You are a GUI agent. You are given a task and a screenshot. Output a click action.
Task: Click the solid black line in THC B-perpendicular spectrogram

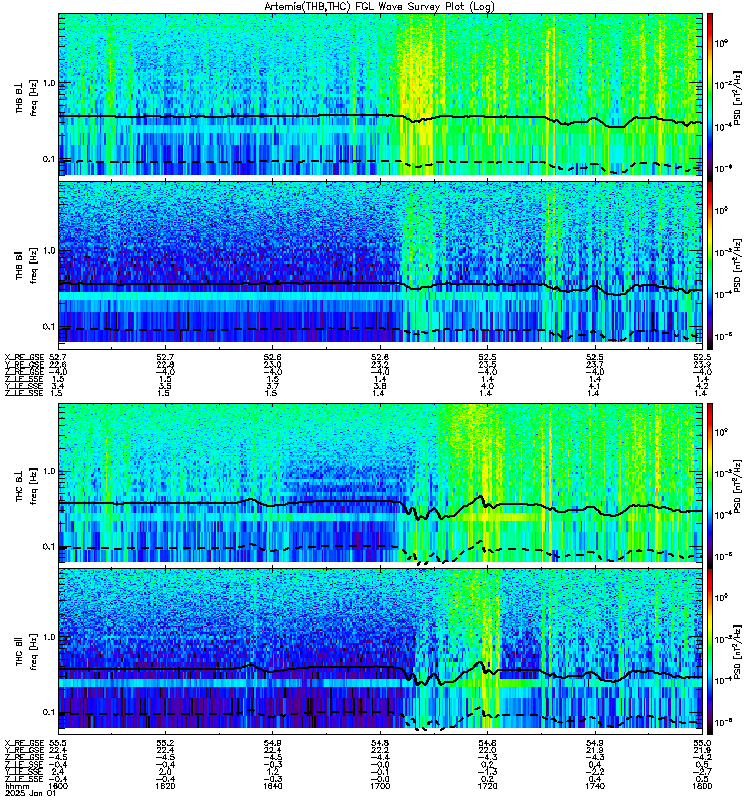pyautogui.click(x=327, y=502)
